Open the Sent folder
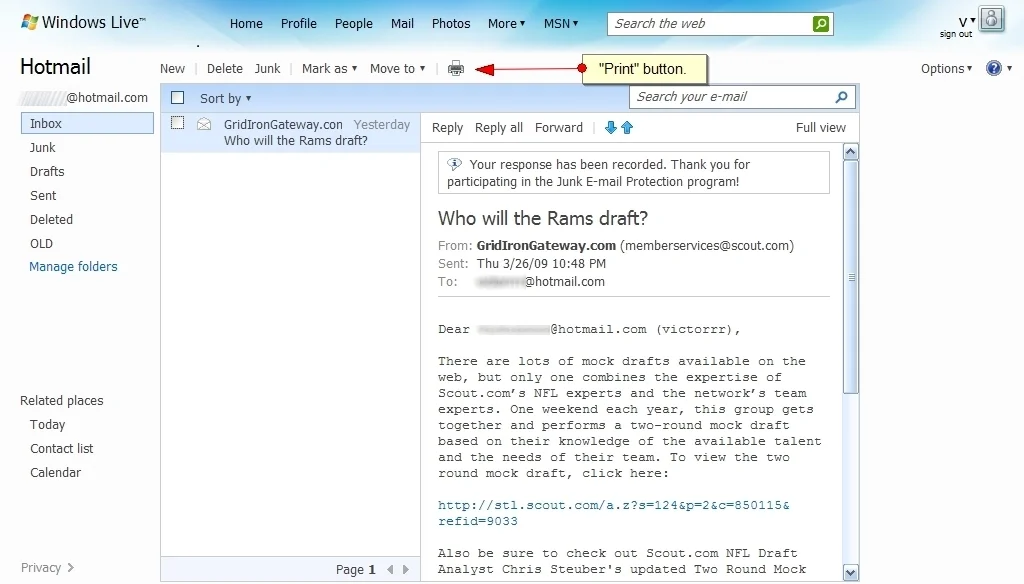The image size is (1024, 584). tap(43, 196)
